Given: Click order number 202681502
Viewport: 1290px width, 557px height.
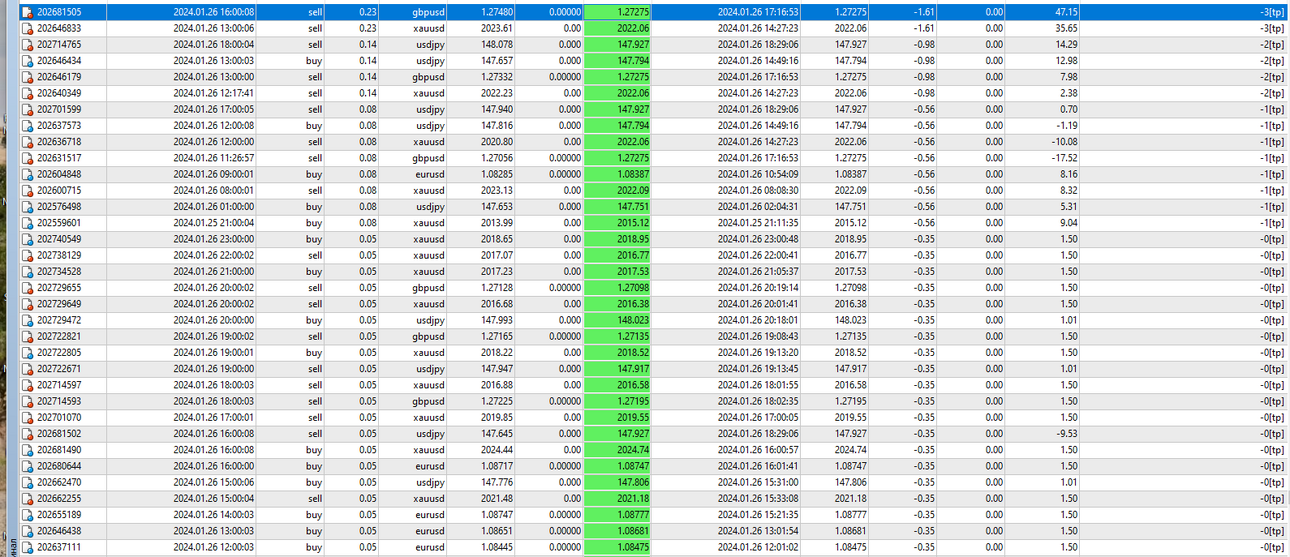Looking at the screenshot, I should 59,433.
